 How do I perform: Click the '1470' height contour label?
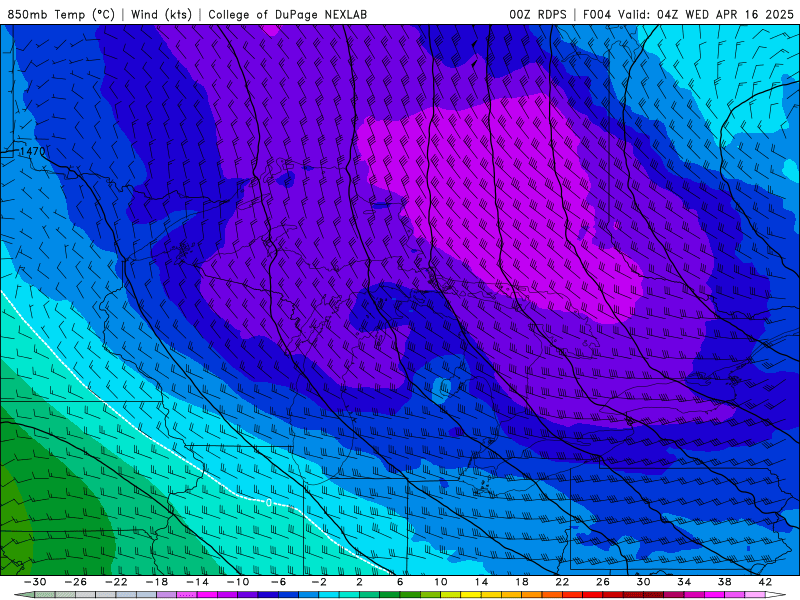tap(32, 152)
